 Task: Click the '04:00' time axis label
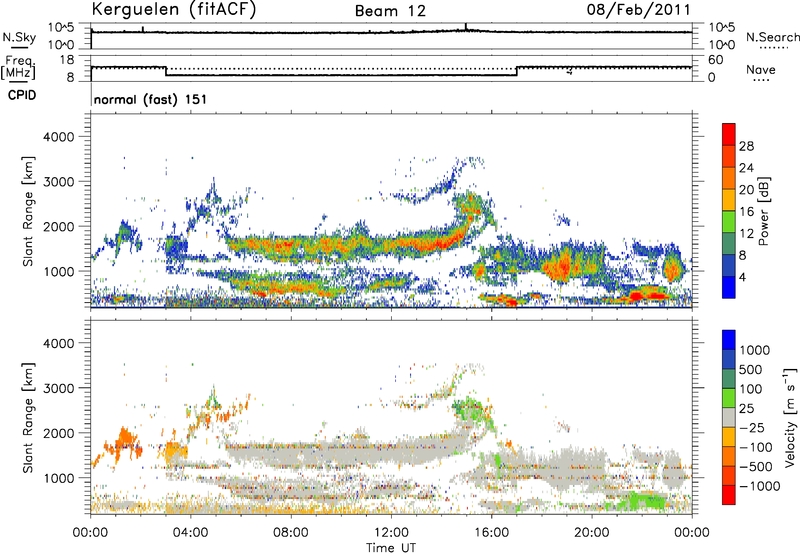click(190, 533)
